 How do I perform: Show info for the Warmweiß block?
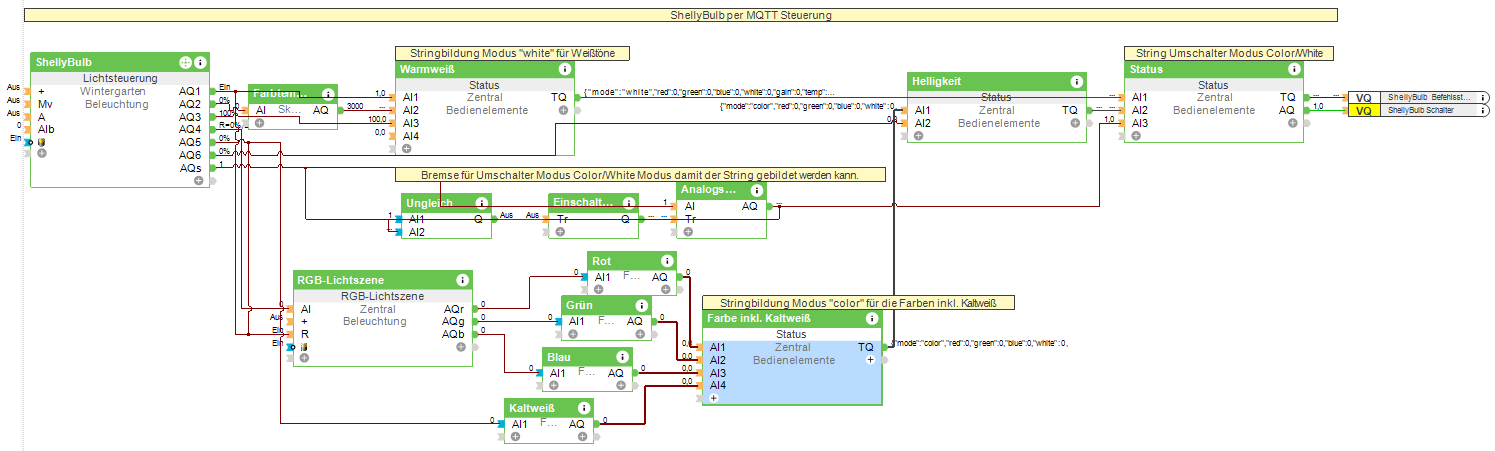pyautogui.click(x=565, y=70)
